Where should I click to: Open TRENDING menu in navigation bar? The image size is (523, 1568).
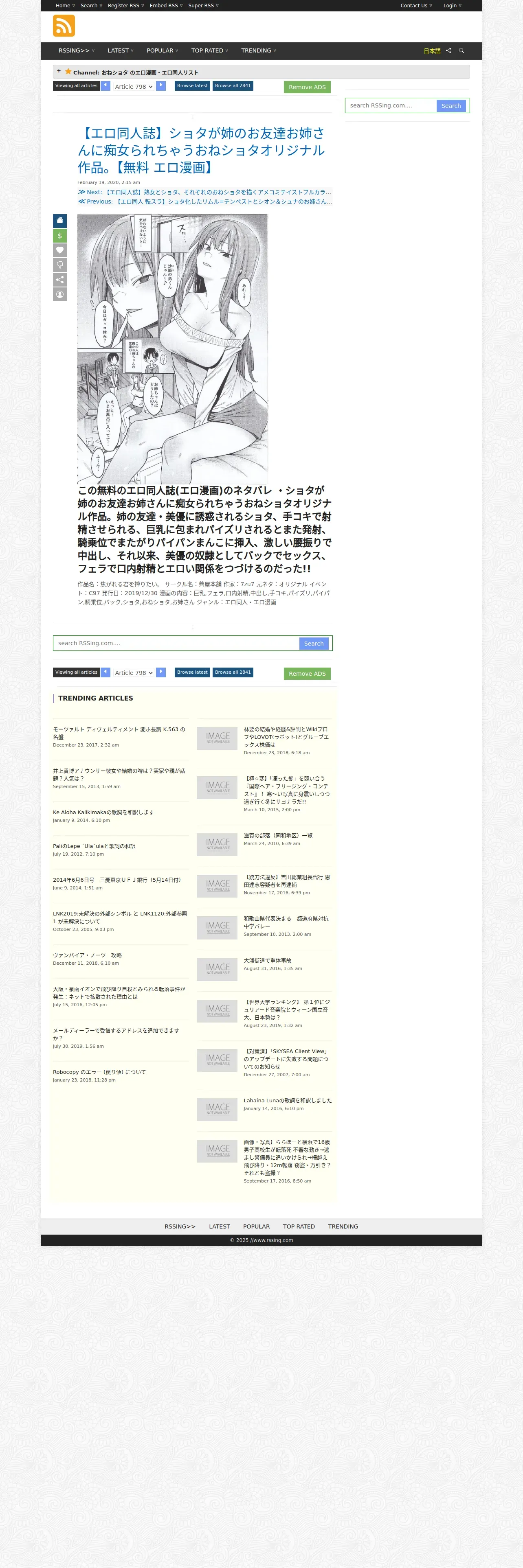259,50
